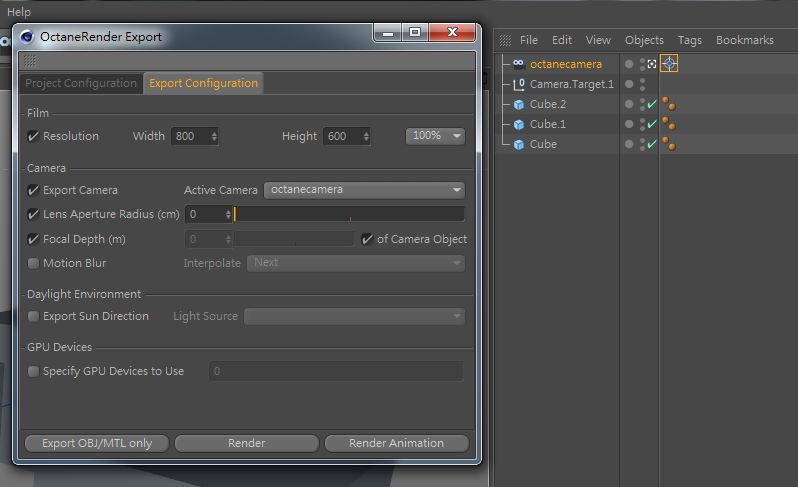Toggle the green checkmark on Cube
The image size is (798, 487).
pyautogui.click(x=652, y=144)
